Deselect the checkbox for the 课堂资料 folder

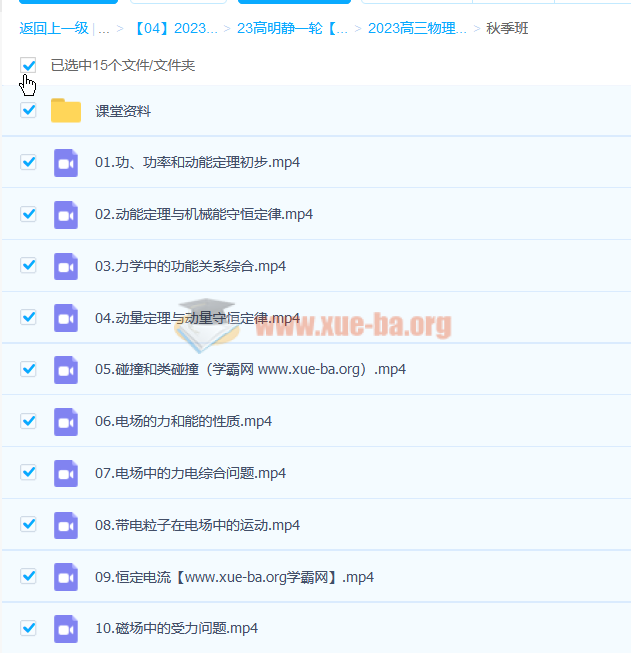[28, 110]
